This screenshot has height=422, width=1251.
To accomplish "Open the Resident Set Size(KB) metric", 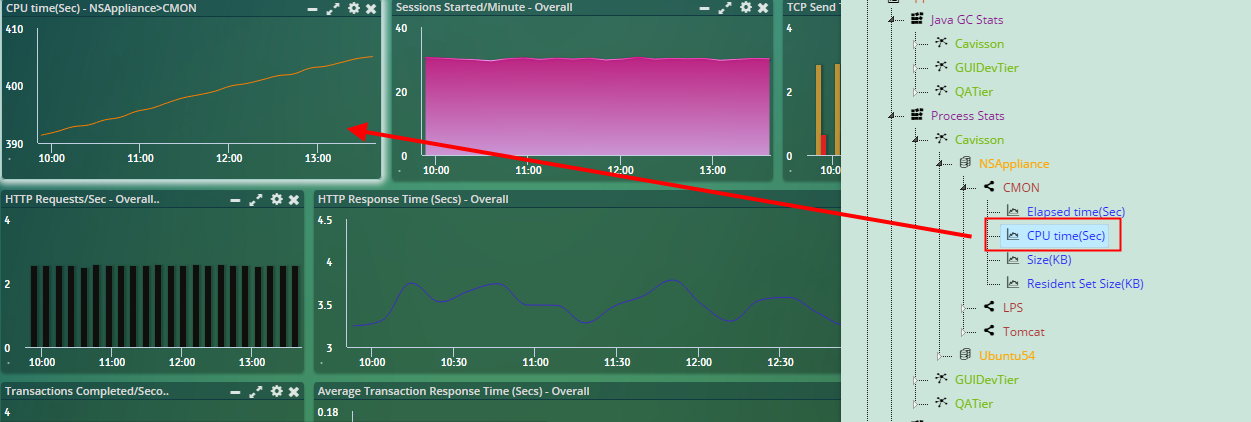I will (1085, 284).
